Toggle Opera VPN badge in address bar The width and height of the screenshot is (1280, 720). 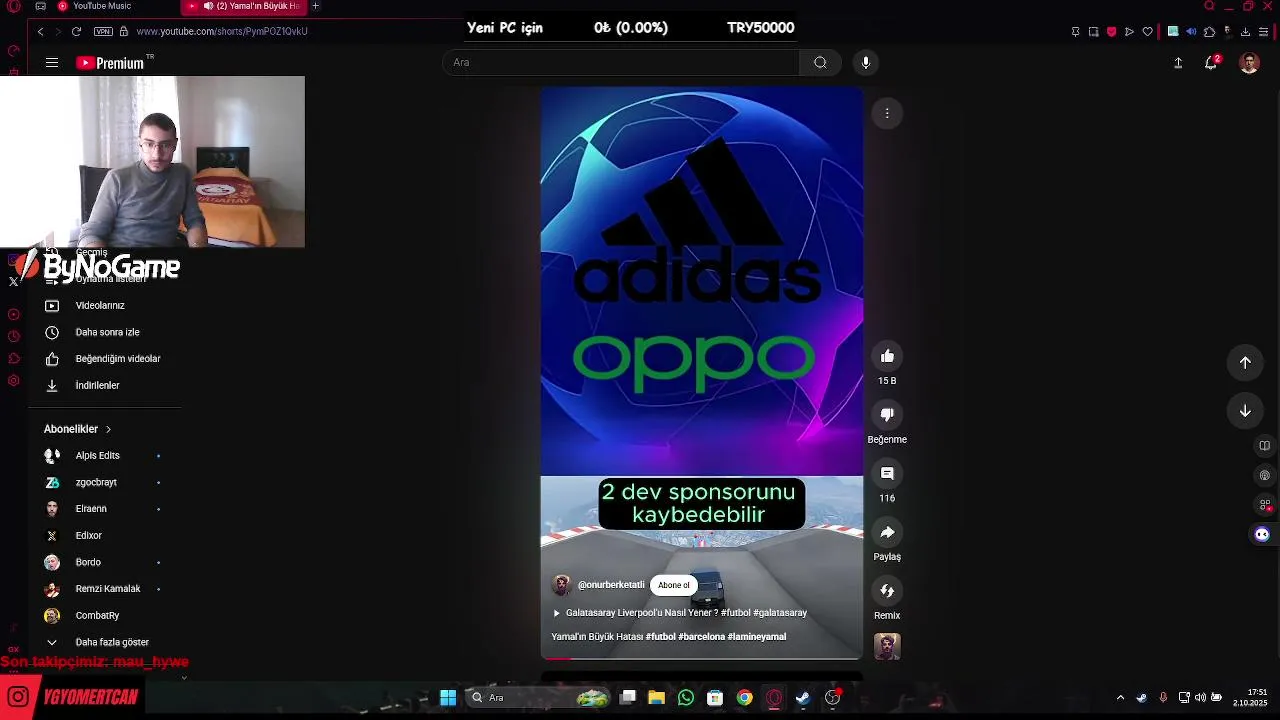103,31
